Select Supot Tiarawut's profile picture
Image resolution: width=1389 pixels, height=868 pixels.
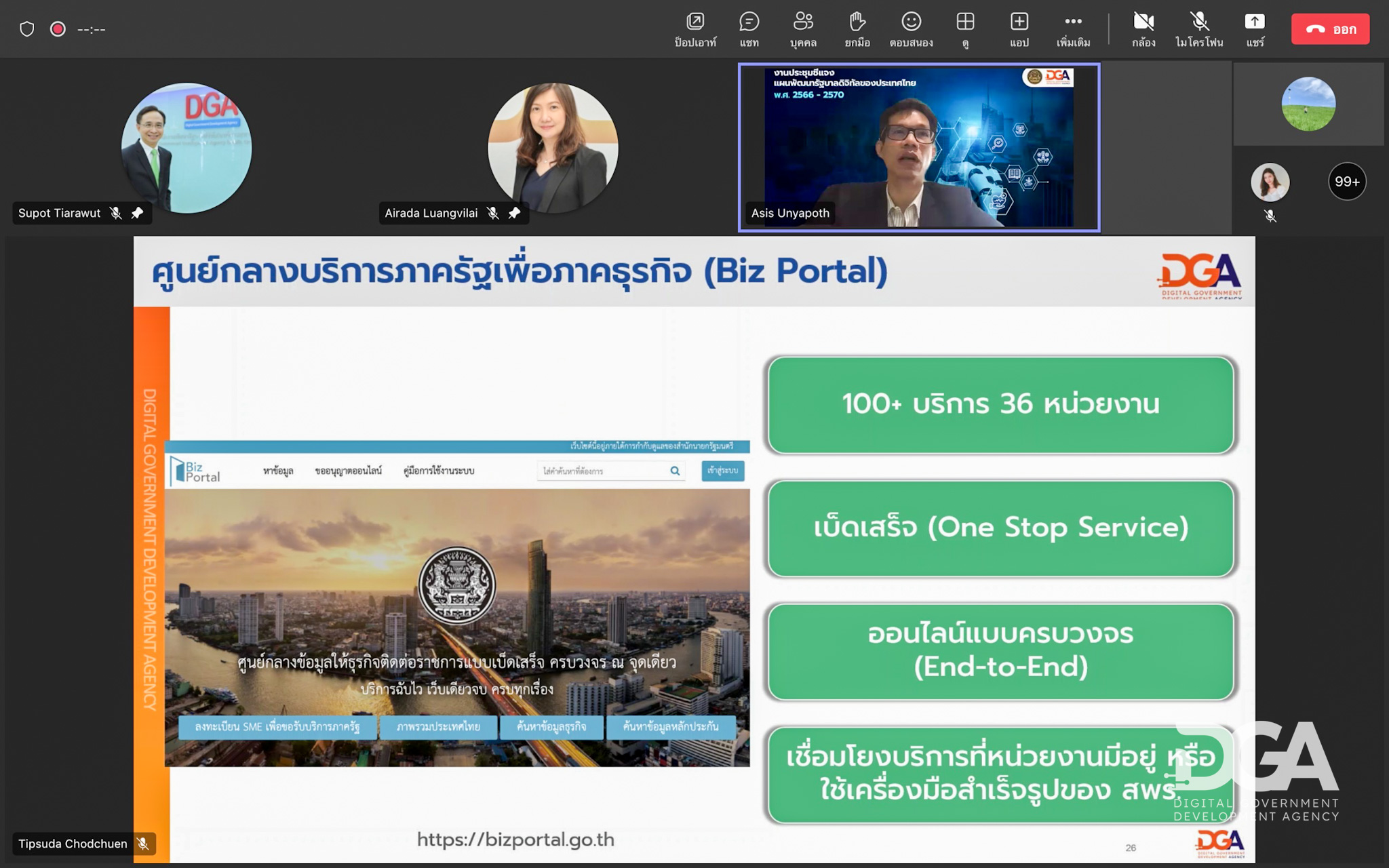coord(186,147)
